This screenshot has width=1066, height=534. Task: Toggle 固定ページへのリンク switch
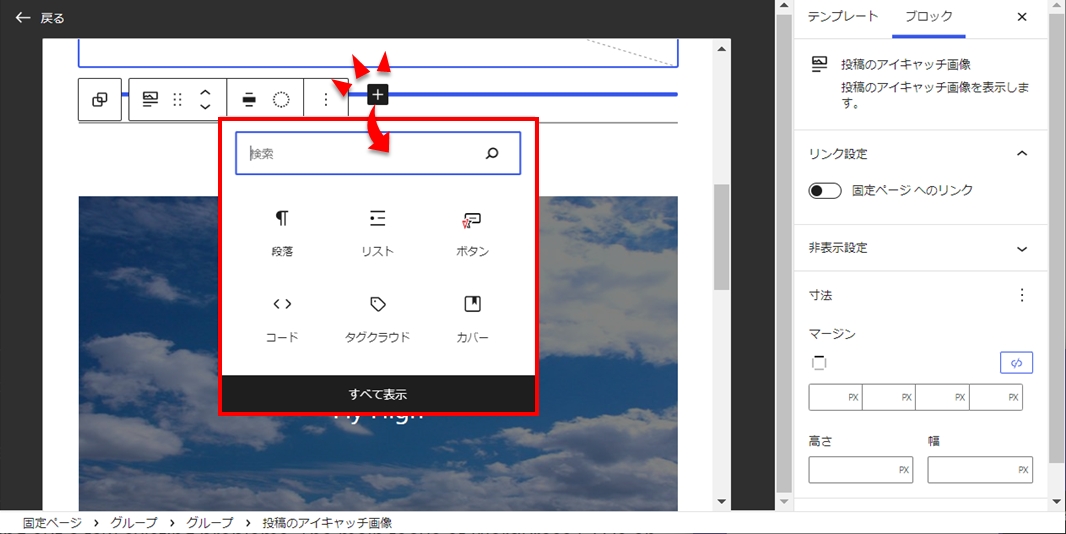[825, 191]
